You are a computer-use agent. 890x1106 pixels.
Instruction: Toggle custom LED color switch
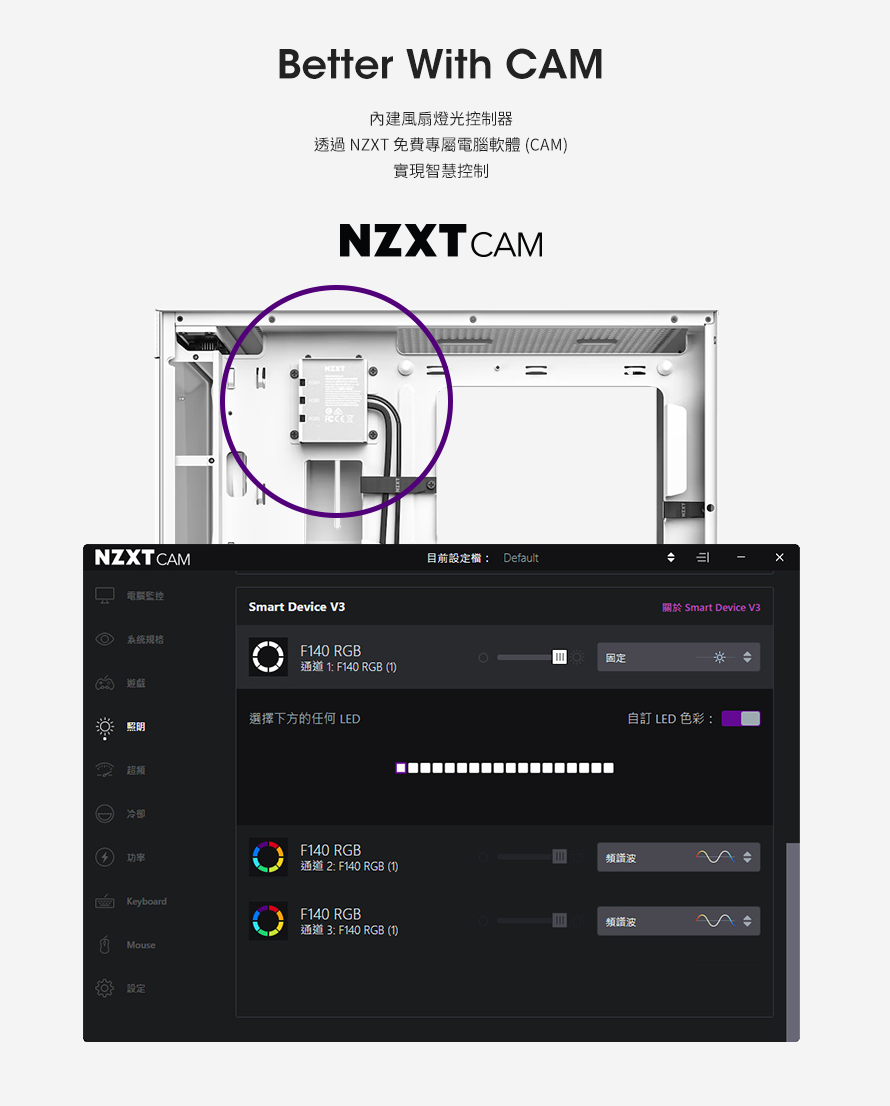[x=740, y=718]
